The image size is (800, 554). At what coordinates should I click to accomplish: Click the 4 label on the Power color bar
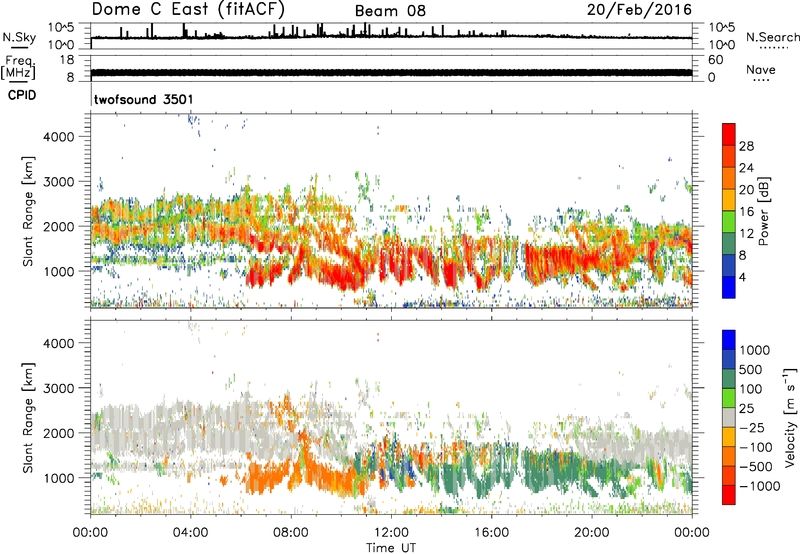tap(743, 278)
